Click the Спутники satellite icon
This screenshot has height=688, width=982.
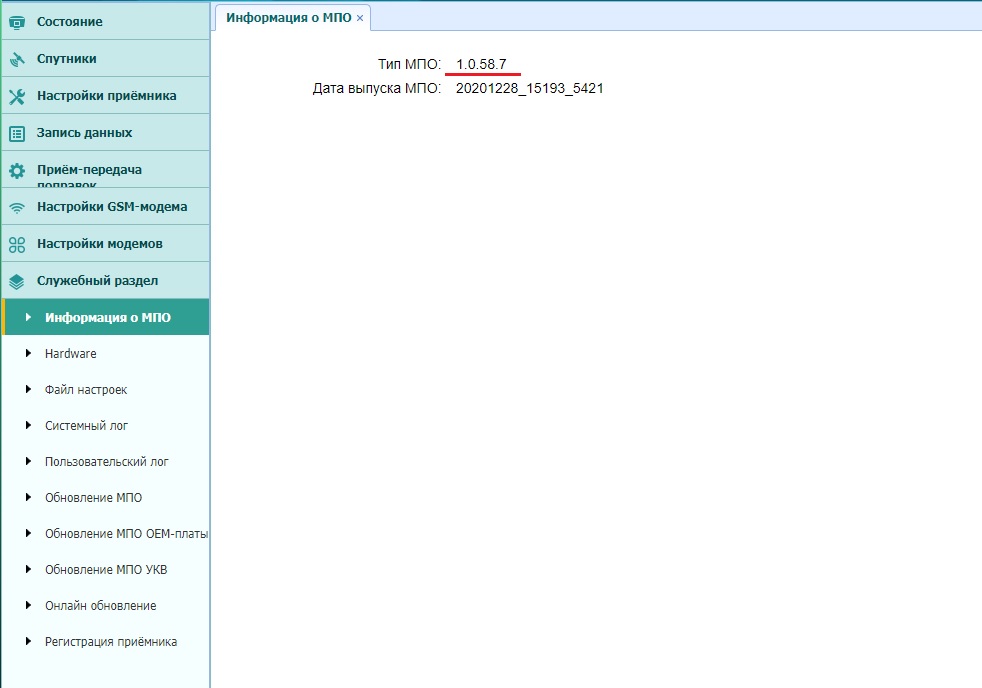[17, 59]
